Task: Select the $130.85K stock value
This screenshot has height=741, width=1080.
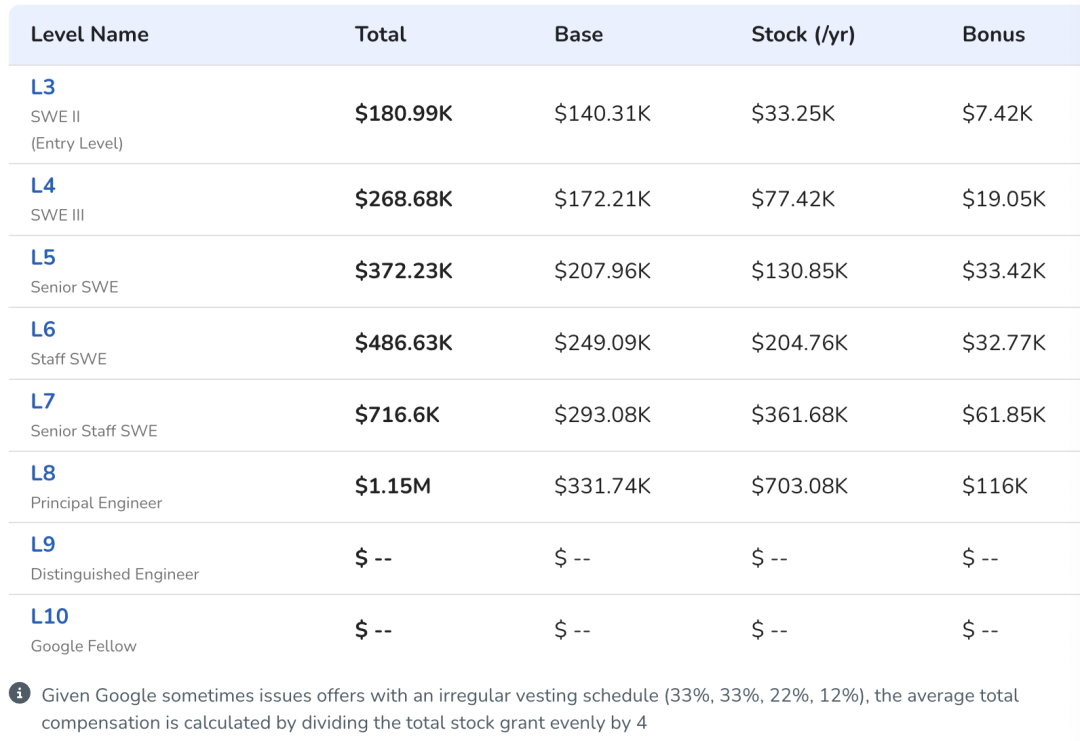Action: coord(800,271)
